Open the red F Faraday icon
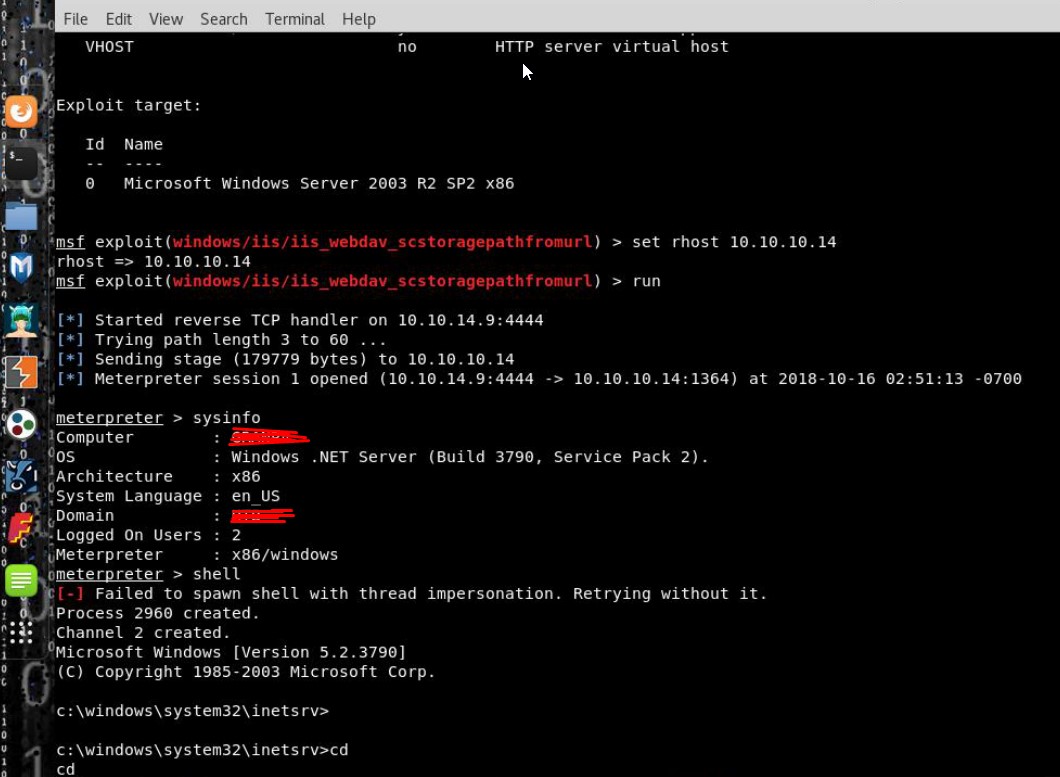1060x777 pixels. (x=21, y=528)
